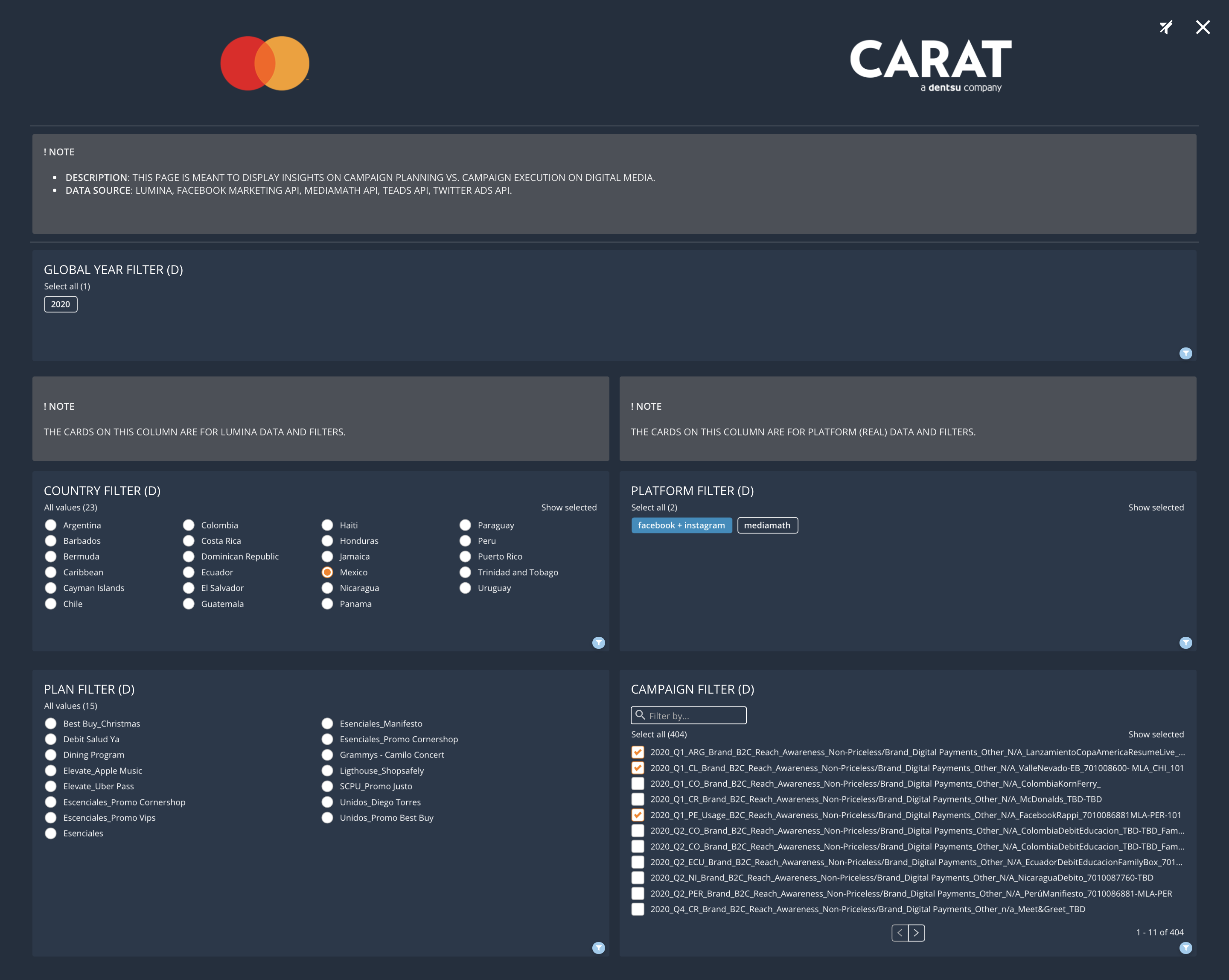Click the Mastercard logo
1229x980 pixels.
(265, 63)
